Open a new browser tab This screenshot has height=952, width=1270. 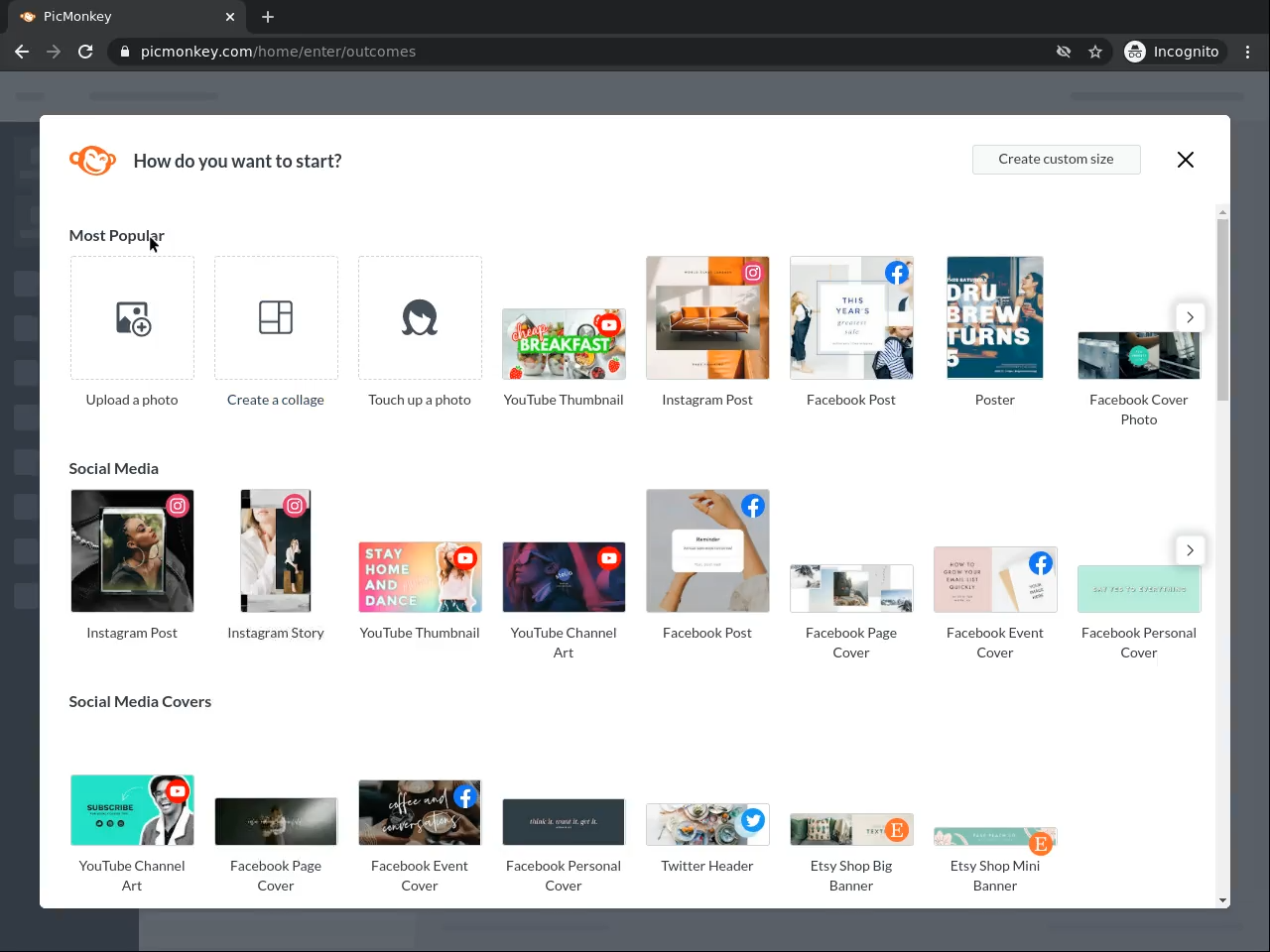click(x=268, y=17)
